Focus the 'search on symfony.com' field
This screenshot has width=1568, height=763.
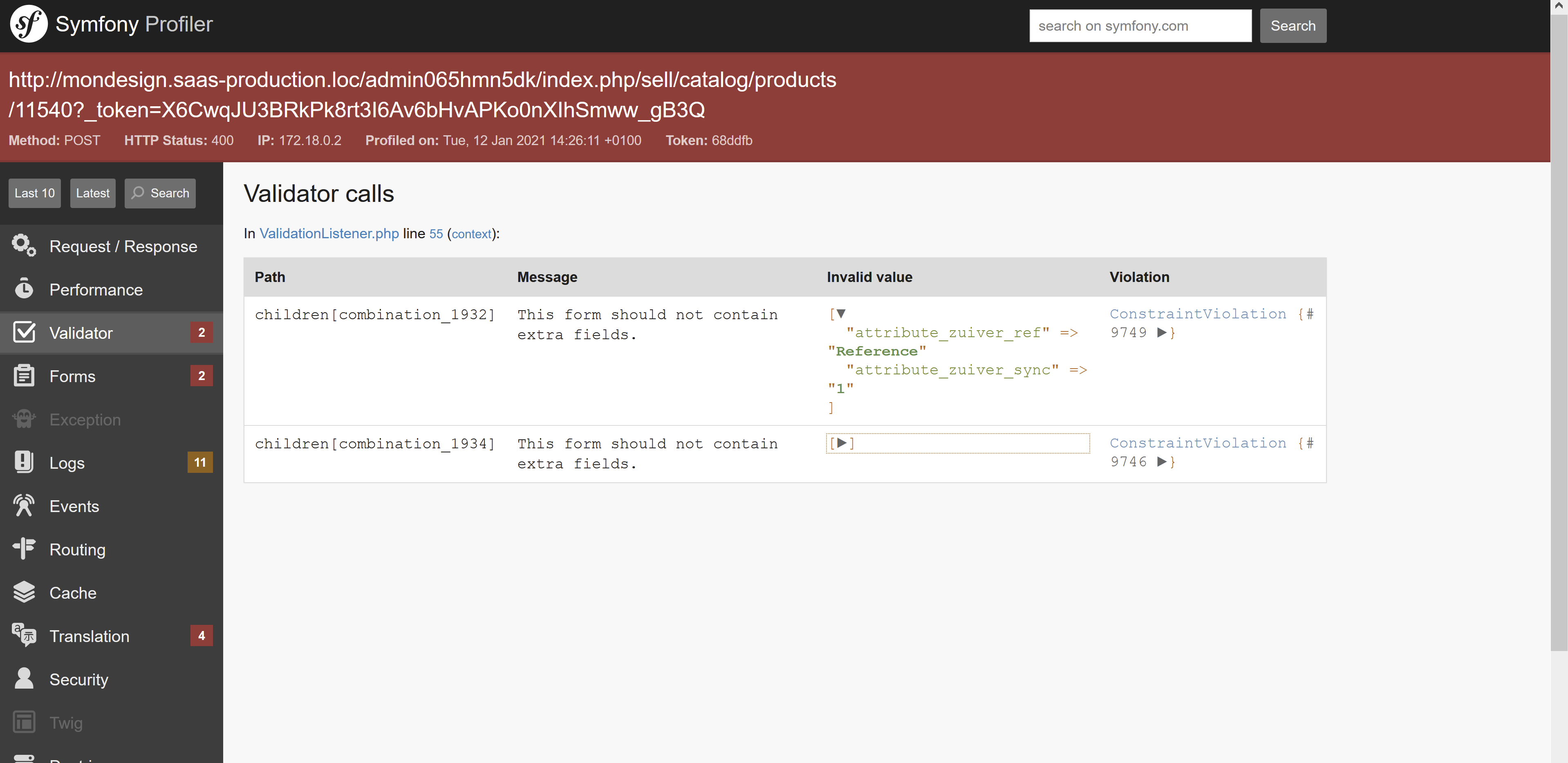coord(1140,26)
